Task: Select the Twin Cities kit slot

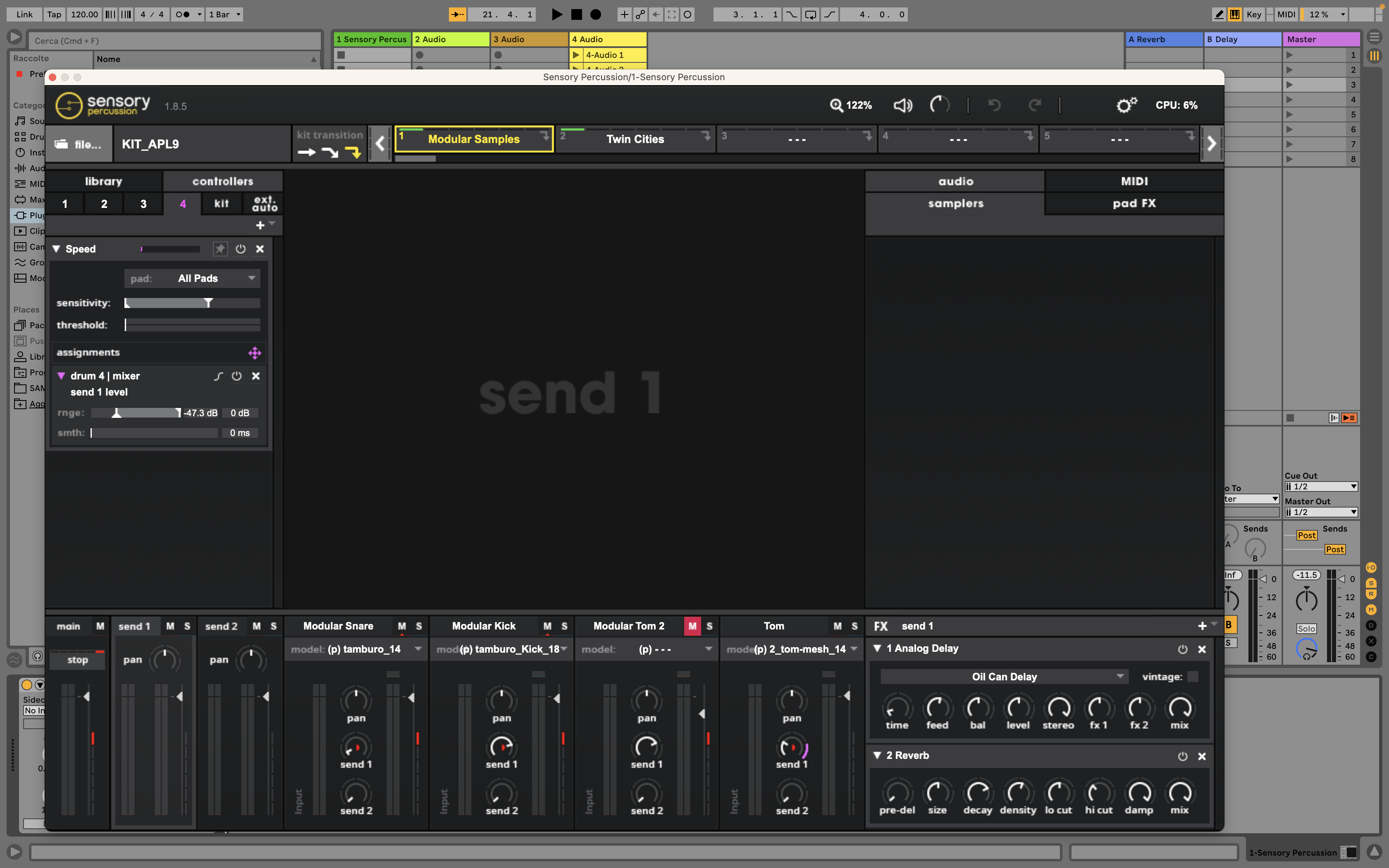Action: pyautogui.click(x=635, y=140)
